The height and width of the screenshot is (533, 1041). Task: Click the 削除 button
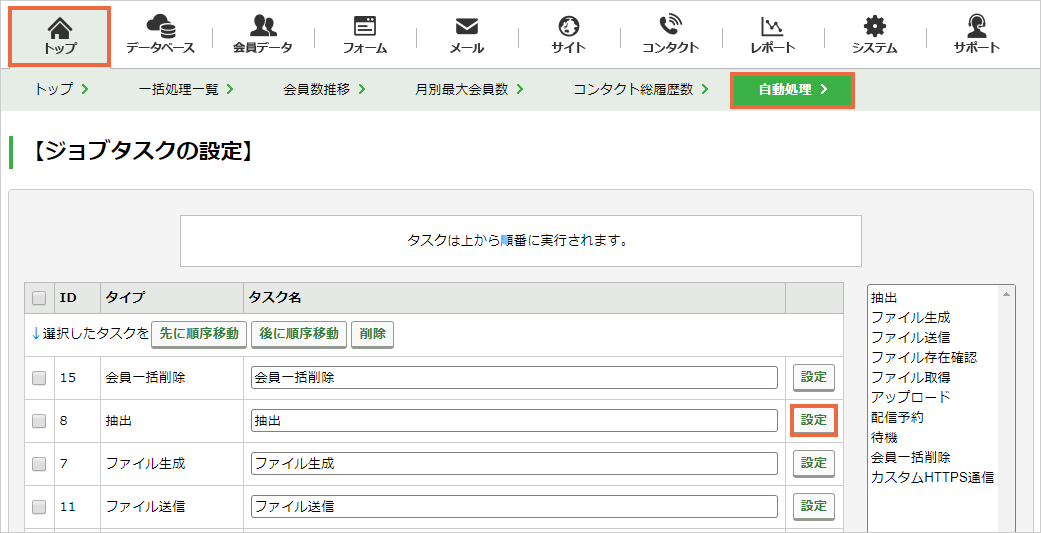372,334
